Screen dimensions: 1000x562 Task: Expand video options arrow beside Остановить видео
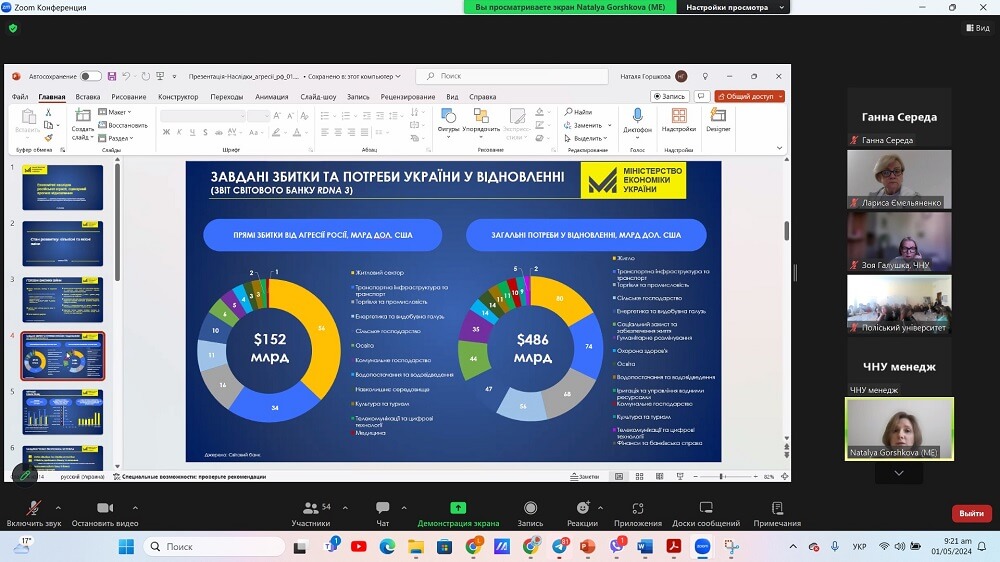pyautogui.click(x=135, y=506)
